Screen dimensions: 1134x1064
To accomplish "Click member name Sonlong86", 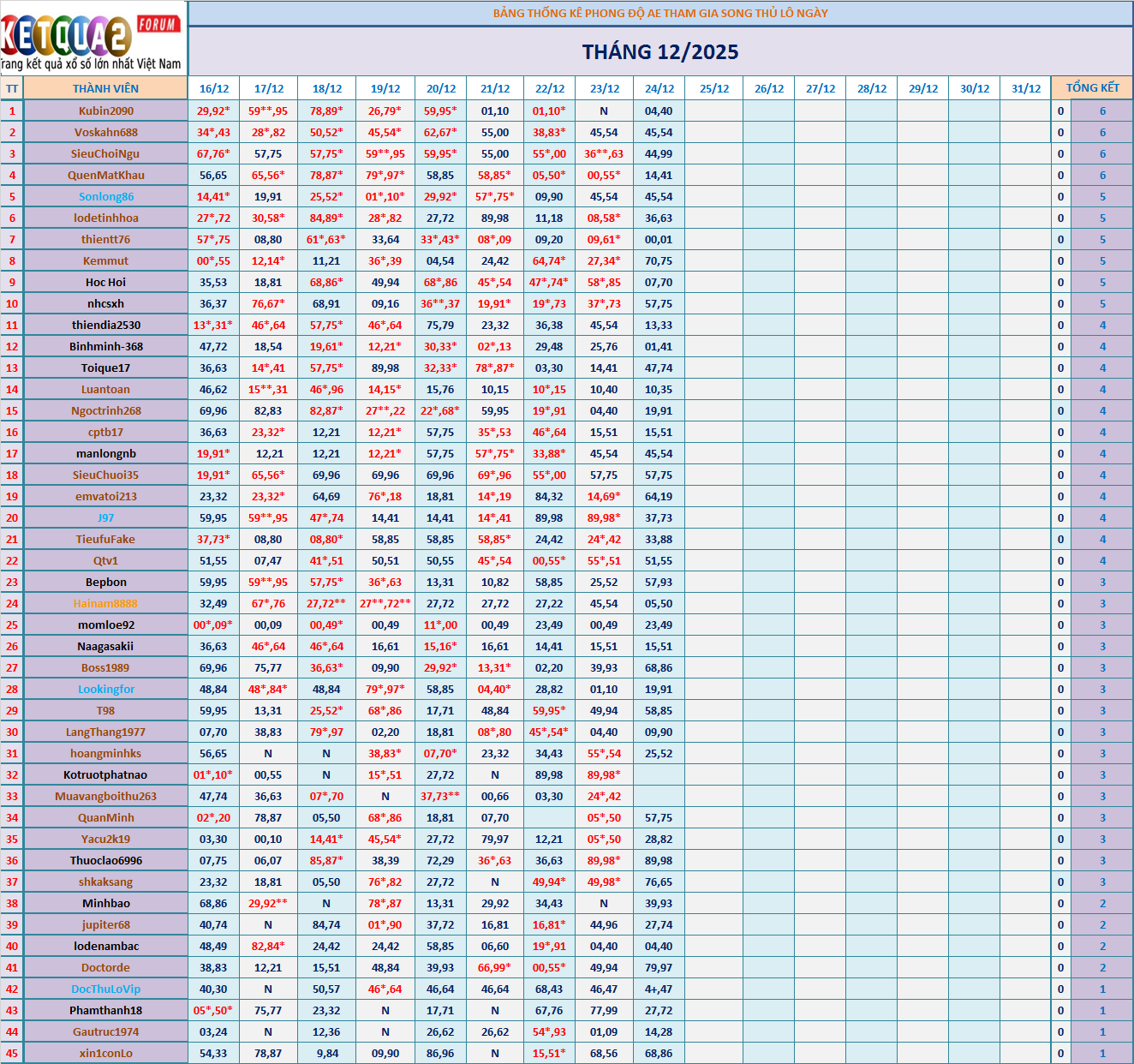I will point(105,196).
